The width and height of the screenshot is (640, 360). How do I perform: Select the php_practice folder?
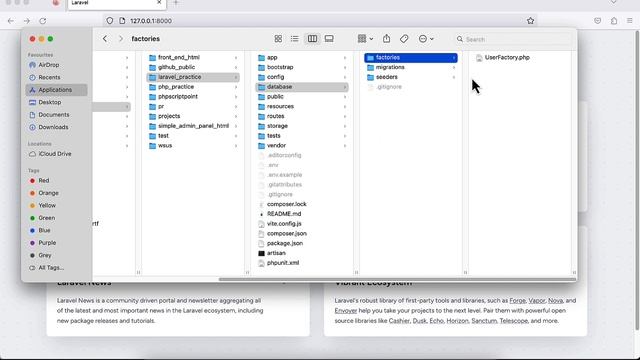[193, 87]
